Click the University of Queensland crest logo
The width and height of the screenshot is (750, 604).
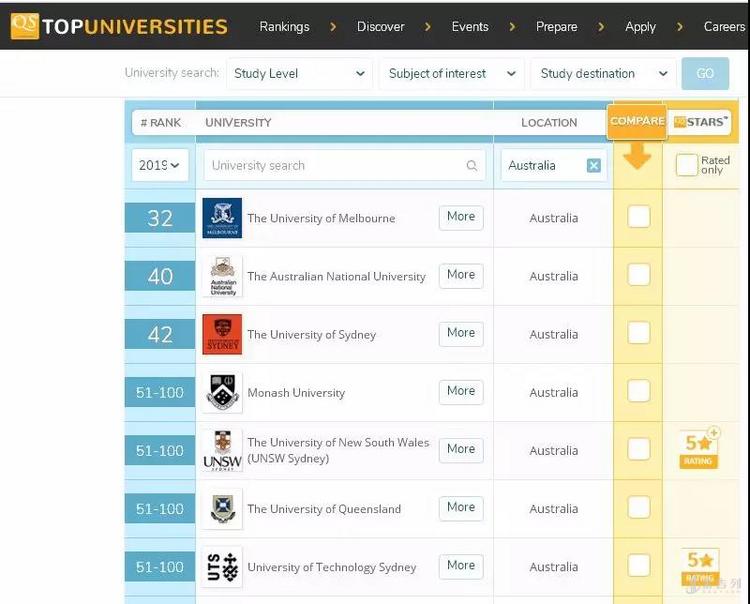point(222,508)
